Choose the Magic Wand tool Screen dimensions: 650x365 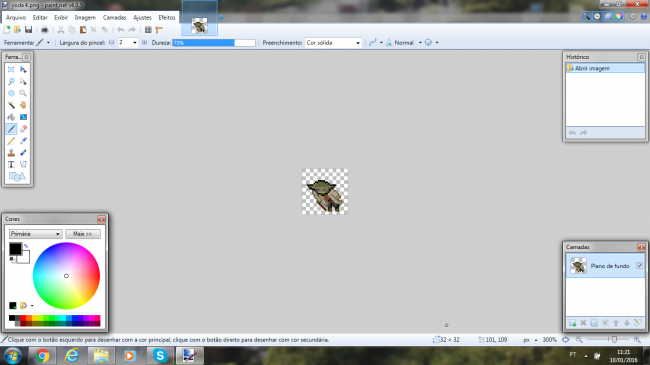(11, 105)
